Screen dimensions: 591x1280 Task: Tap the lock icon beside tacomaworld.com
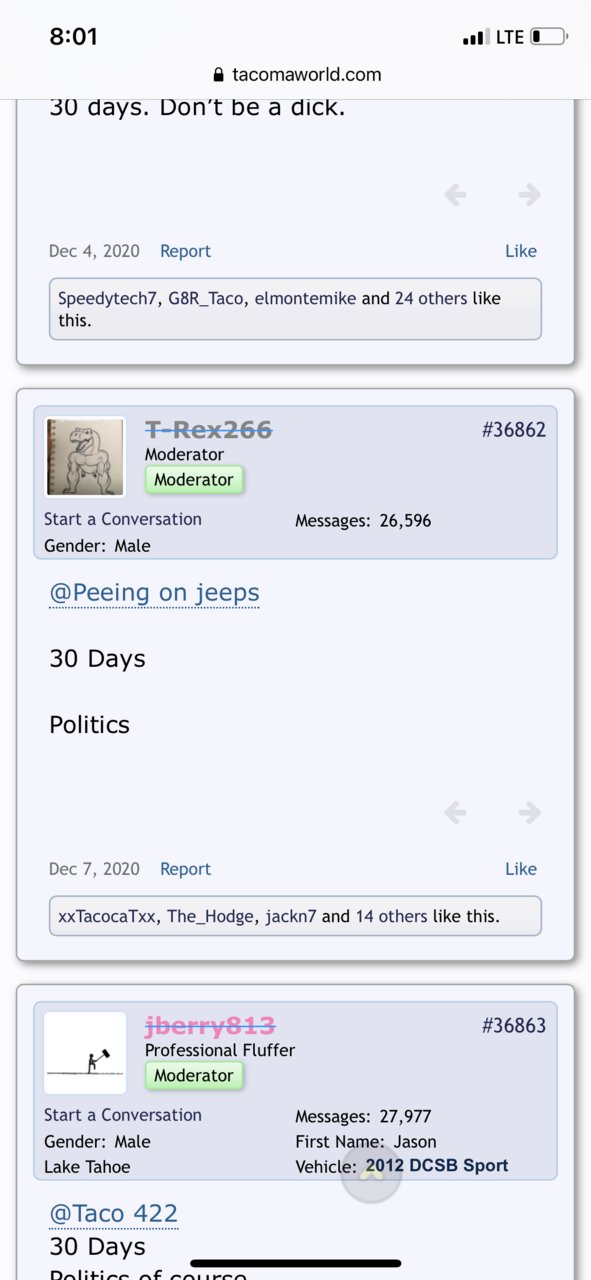pyautogui.click(x=219, y=75)
